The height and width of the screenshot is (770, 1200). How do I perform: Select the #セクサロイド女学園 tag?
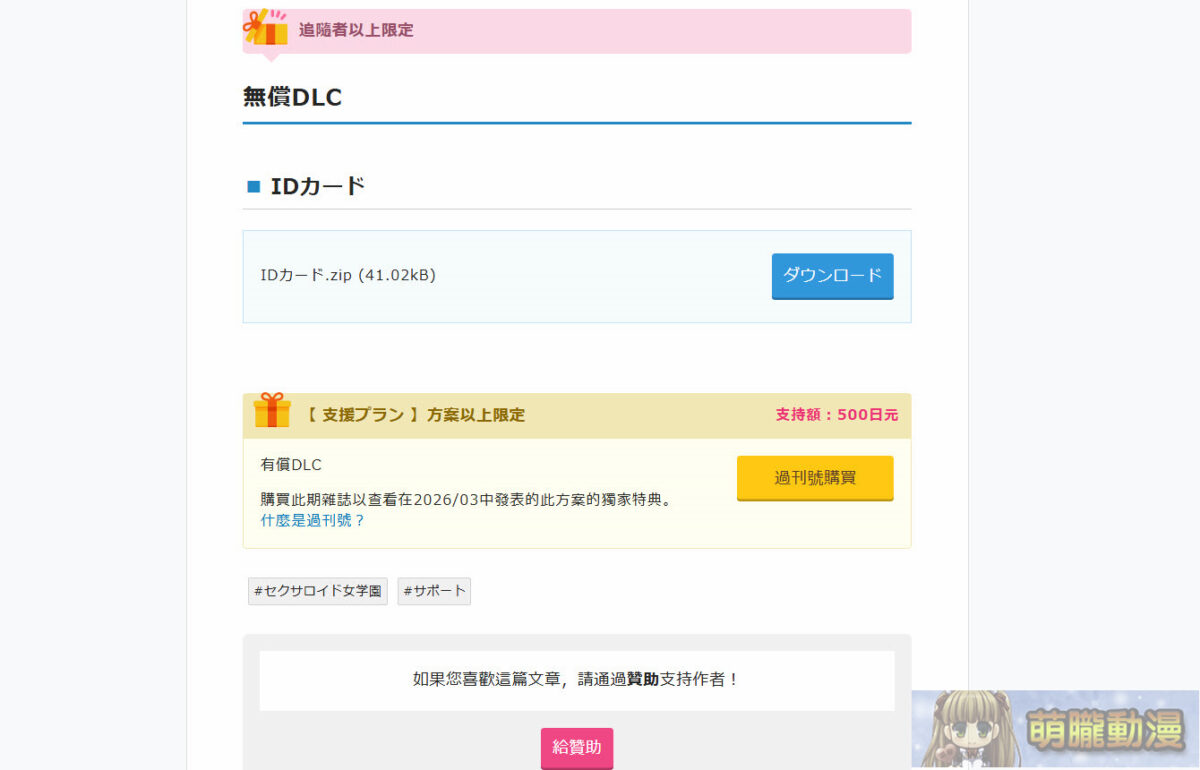tap(318, 591)
